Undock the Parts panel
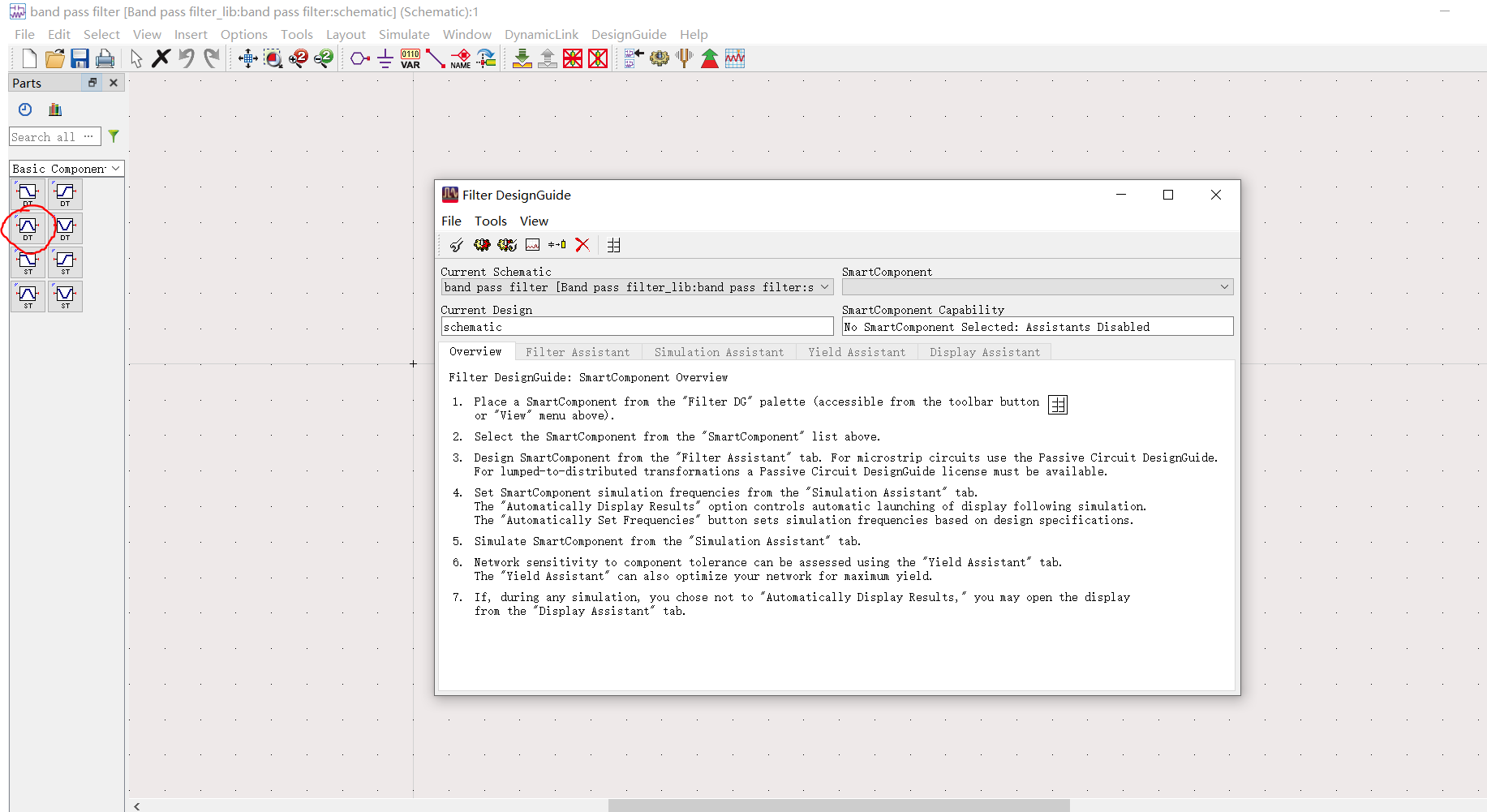 tap(92, 83)
